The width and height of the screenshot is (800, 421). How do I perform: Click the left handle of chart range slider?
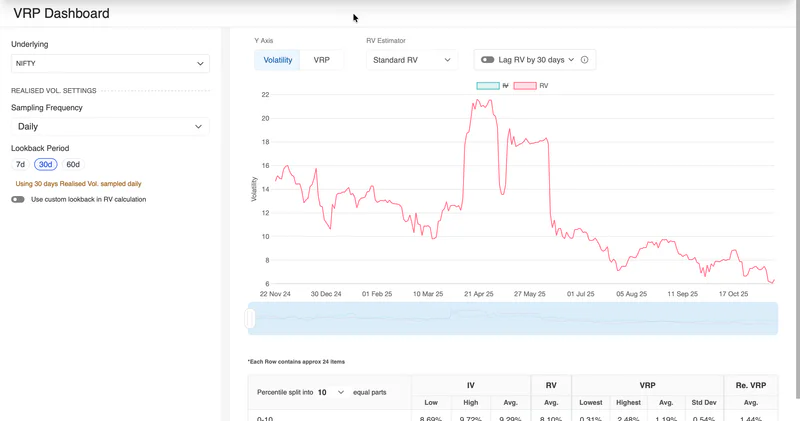(250, 318)
